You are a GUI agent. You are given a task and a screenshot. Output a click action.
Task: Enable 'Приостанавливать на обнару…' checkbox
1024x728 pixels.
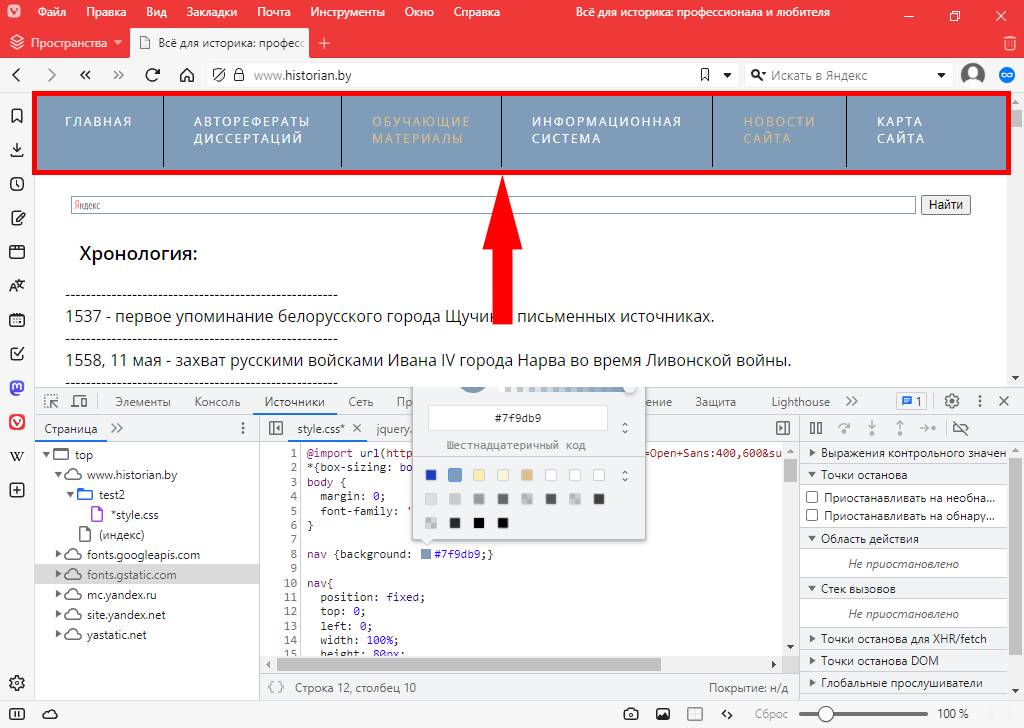(x=813, y=516)
